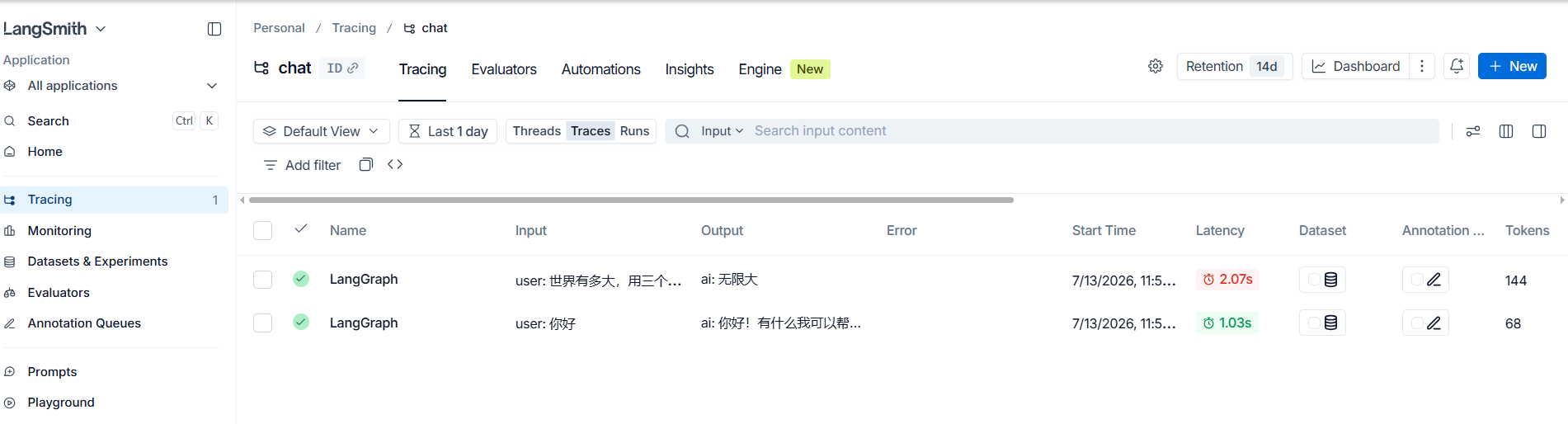Click the chat project icon in breadcrumb
The height and width of the screenshot is (424, 1568).
coord(409,28)
